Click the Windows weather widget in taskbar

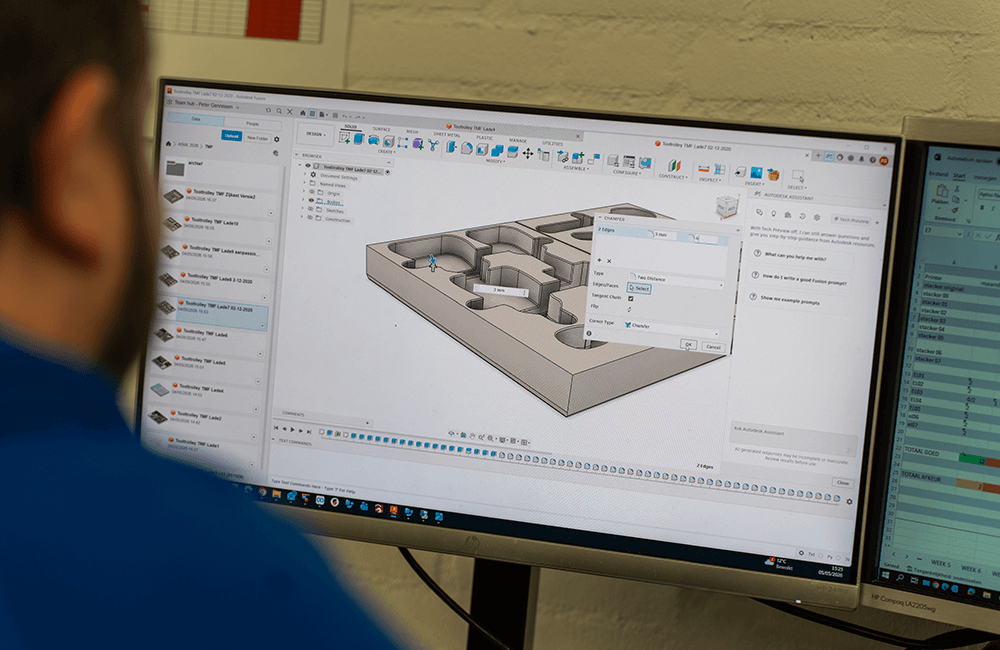point(779,563)
